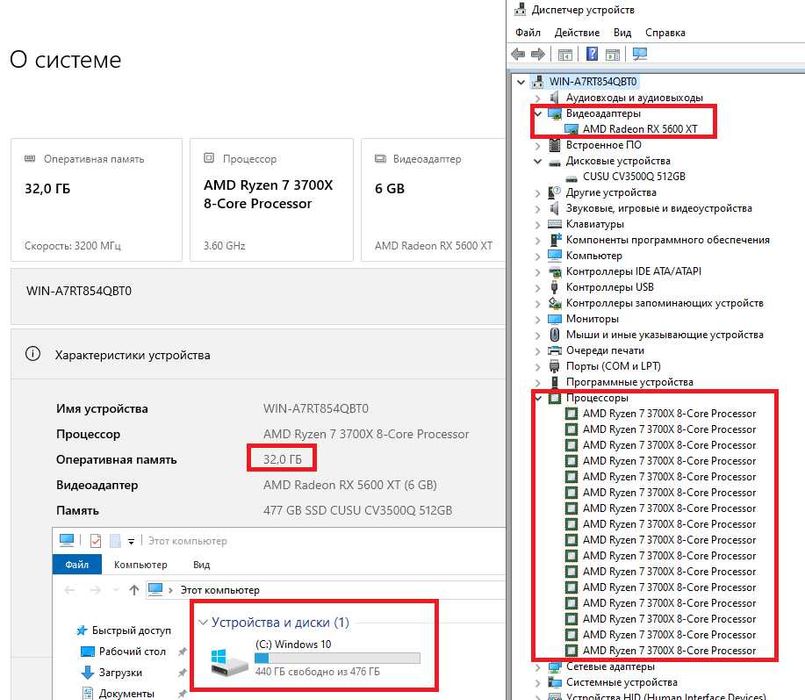Open the Файл menu in Device Manager
This screenshot has height=700, width=805.
pyautogui.click(x=528, y=32)
